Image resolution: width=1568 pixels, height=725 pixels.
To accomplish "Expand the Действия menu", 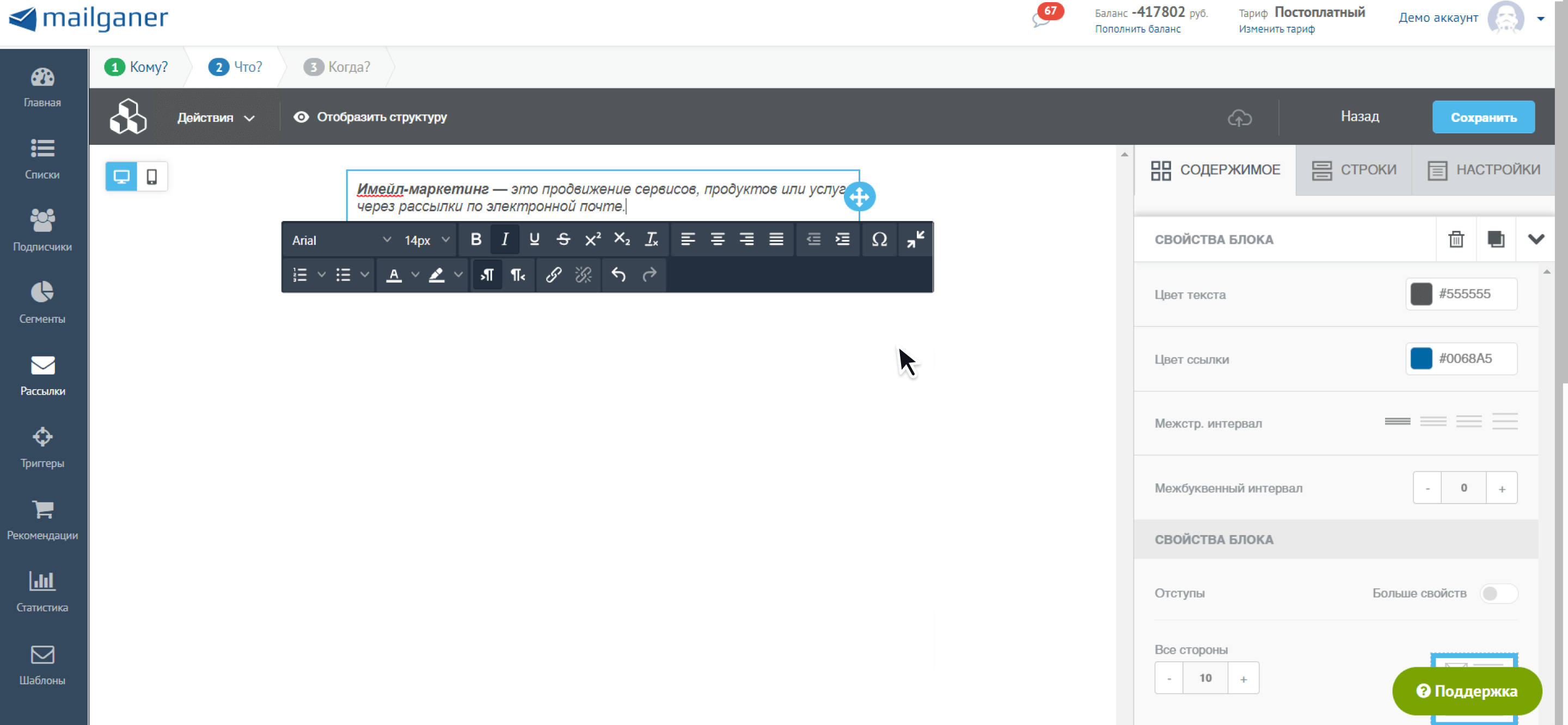I will tap(216, 118).
